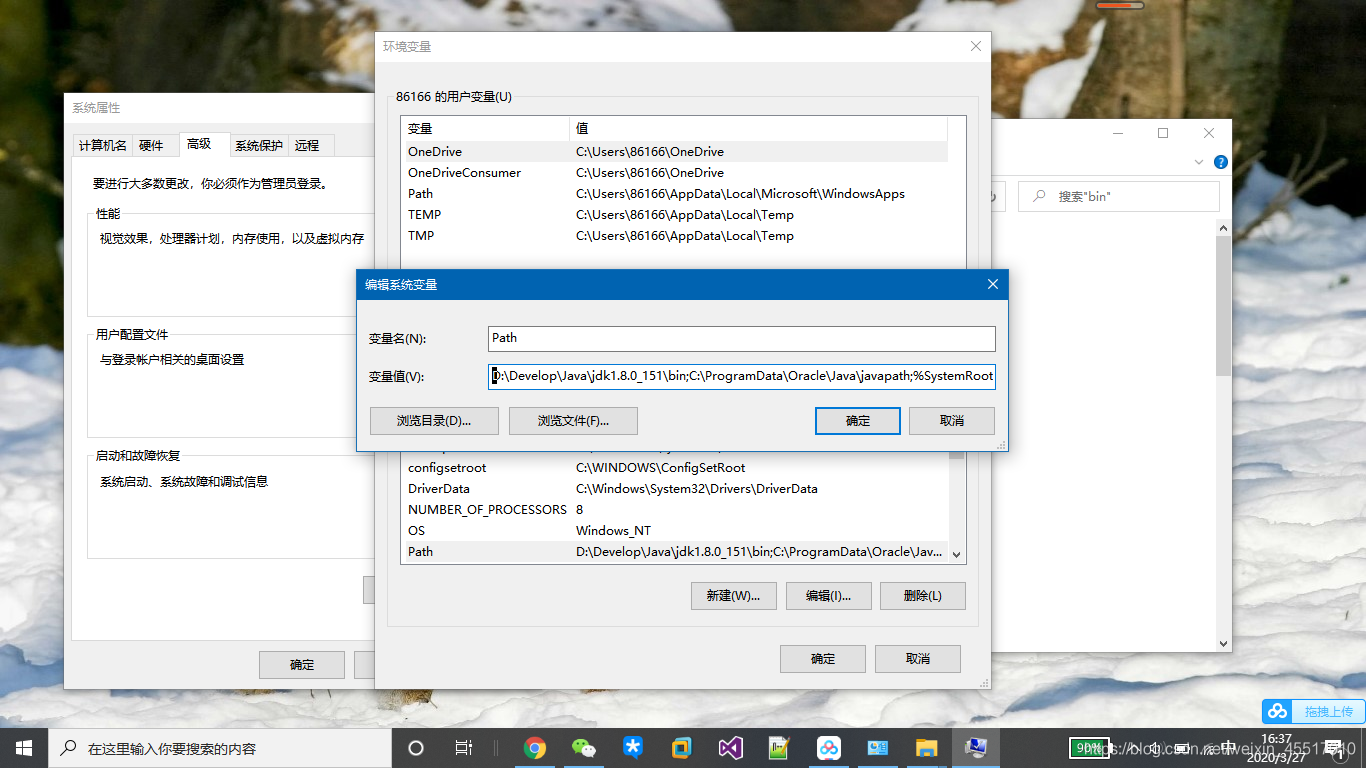The width and height of the screenshot is (1366, 768).
Task: Switch to the 计算机名 tab
Action: pyautogui.click(x=103, y=146)
